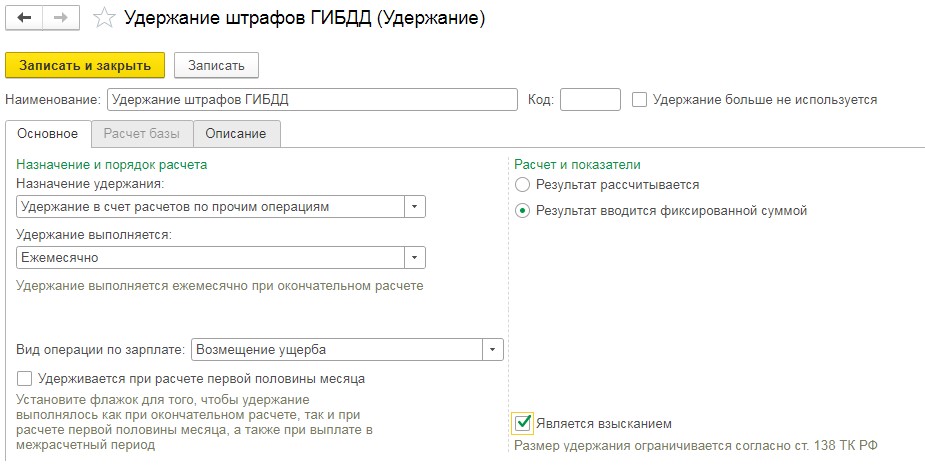Screen dimensions: 925x468
Task: Click the Наименование text field
Action: point(311,99)
